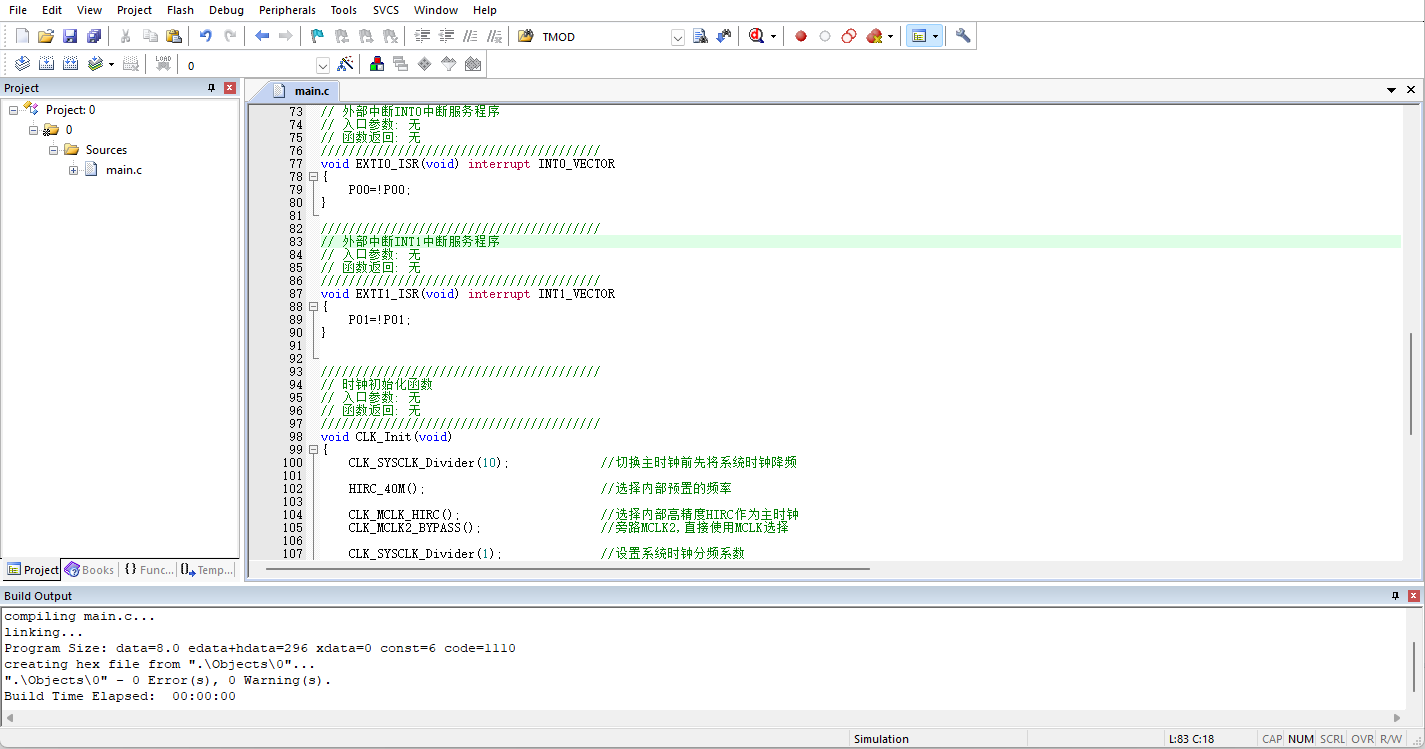Pin the Project panel with pushpin
The image size is (1425, 749).
(x=212, y=88)
